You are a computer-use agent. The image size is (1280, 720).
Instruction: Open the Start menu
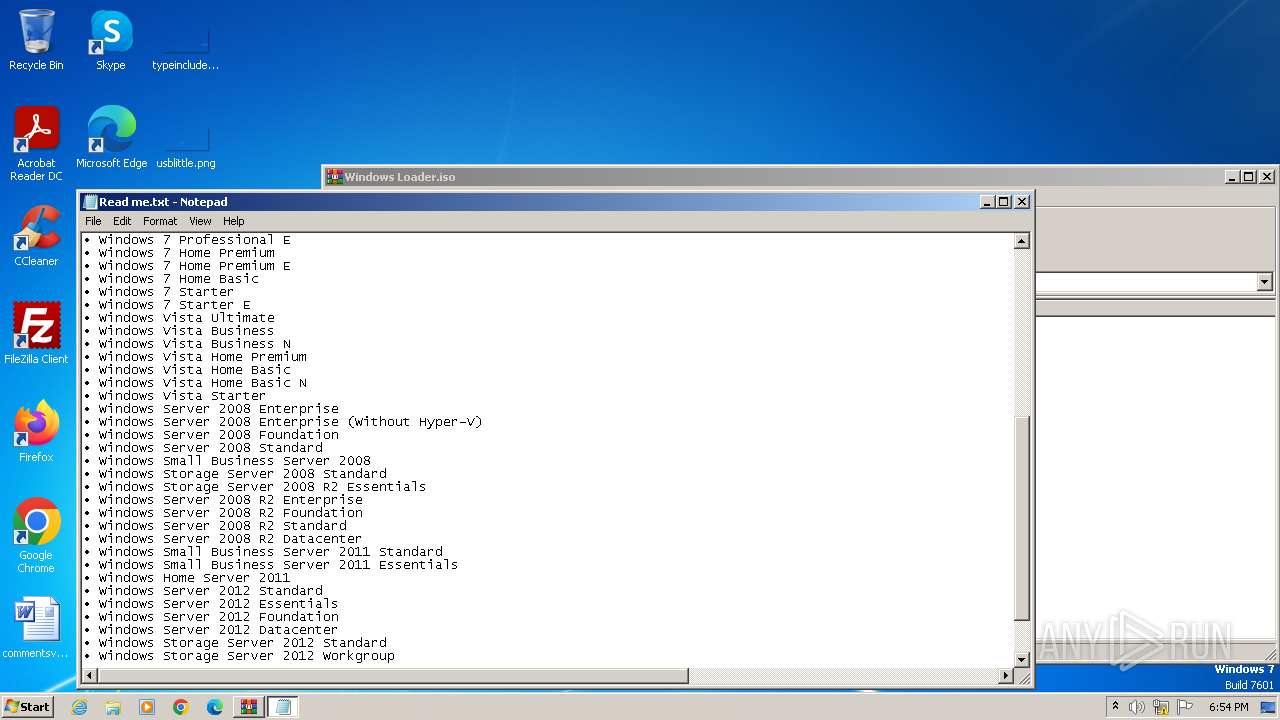click(28, 707)
